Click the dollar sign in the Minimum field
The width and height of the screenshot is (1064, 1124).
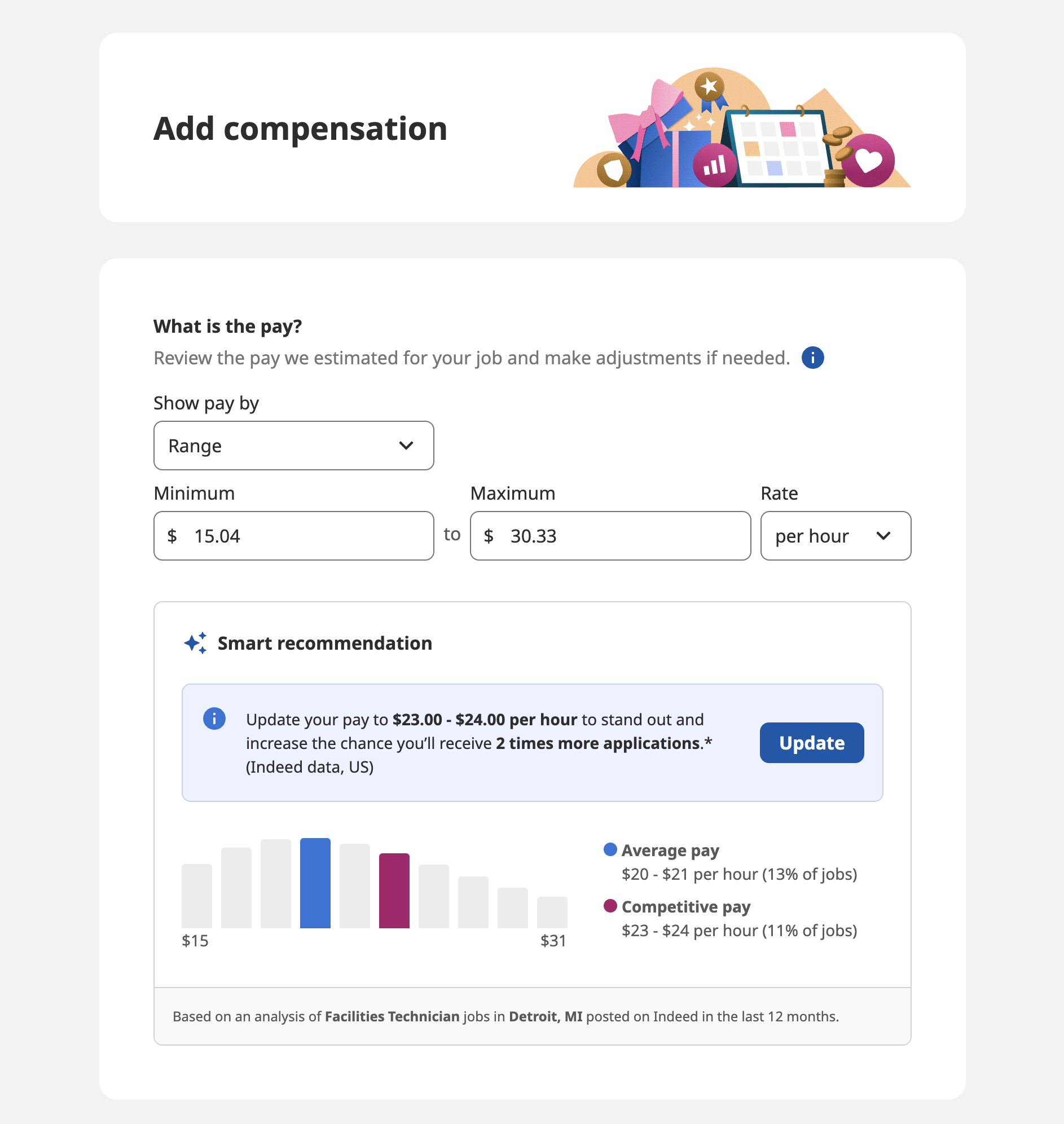[172, 536]
